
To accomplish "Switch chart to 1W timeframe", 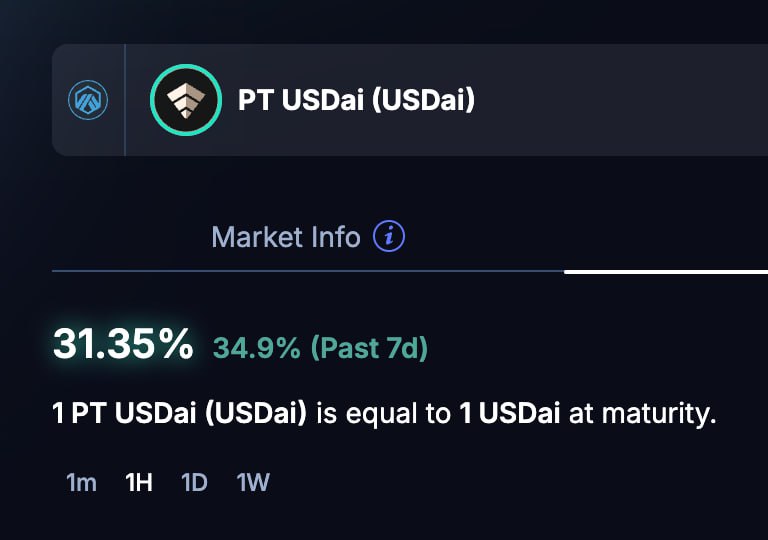I will pyautogui.click(x=253, y=482).
